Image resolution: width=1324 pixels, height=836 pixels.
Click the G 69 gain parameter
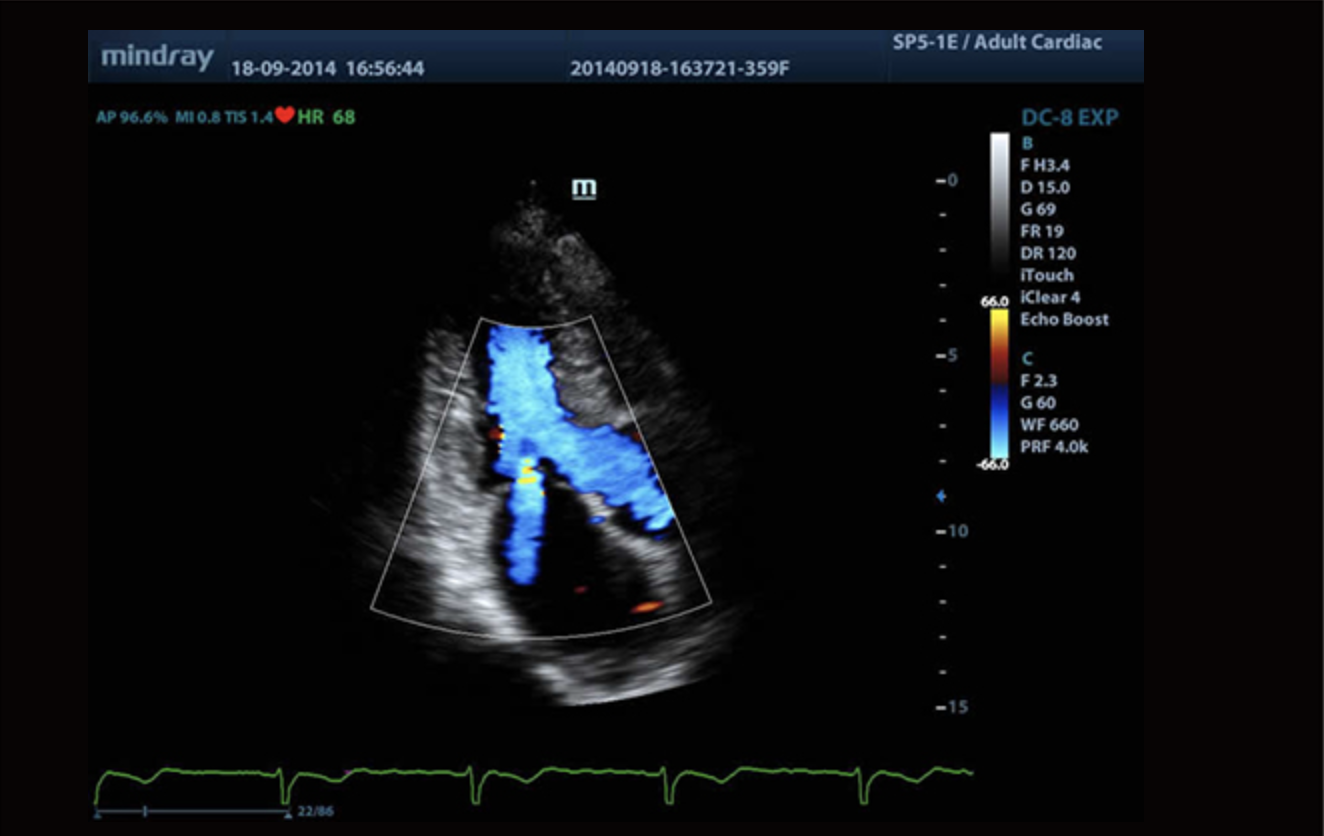coord(1038,210)
